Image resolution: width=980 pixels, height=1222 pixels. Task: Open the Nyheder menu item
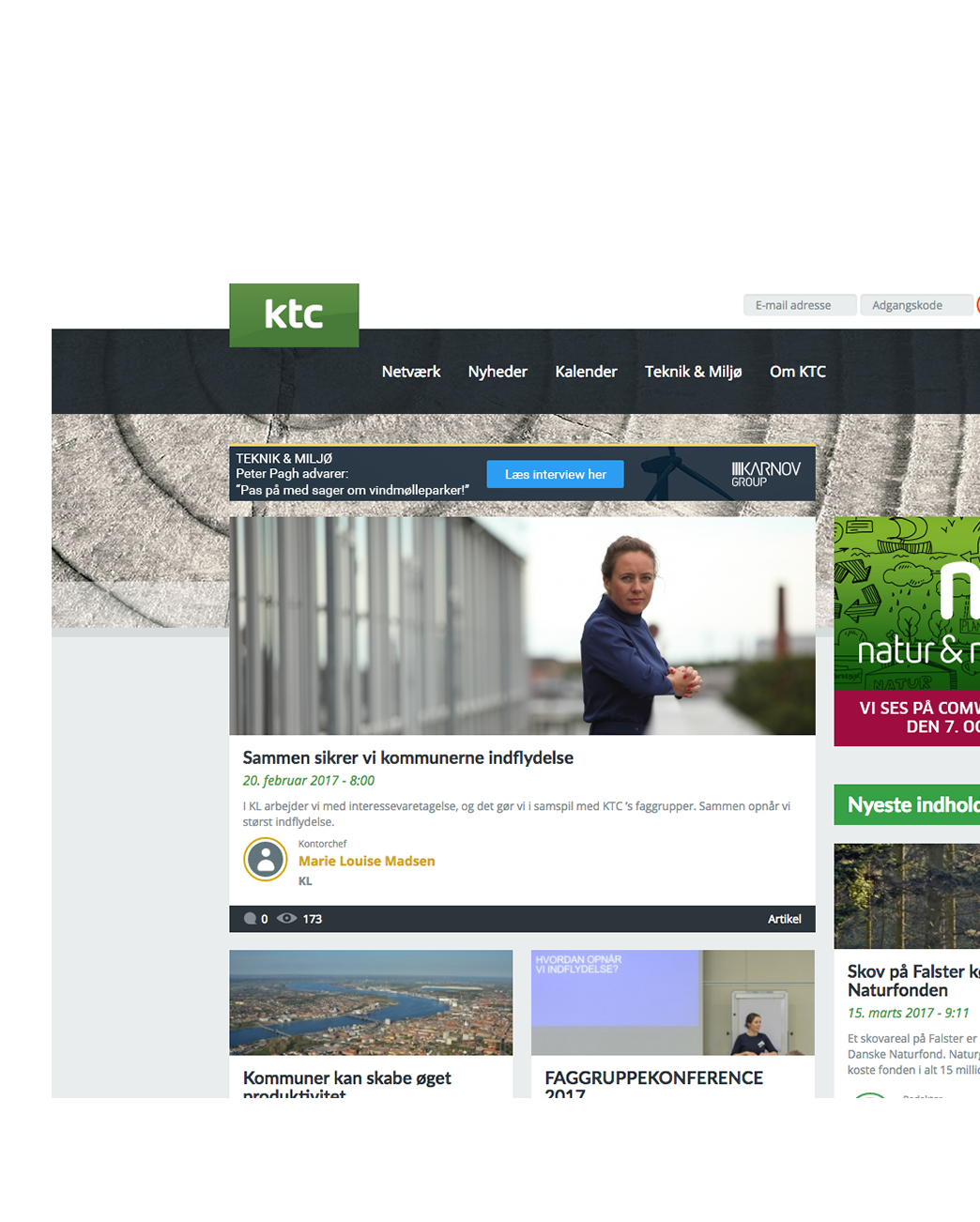pos(498,372)
